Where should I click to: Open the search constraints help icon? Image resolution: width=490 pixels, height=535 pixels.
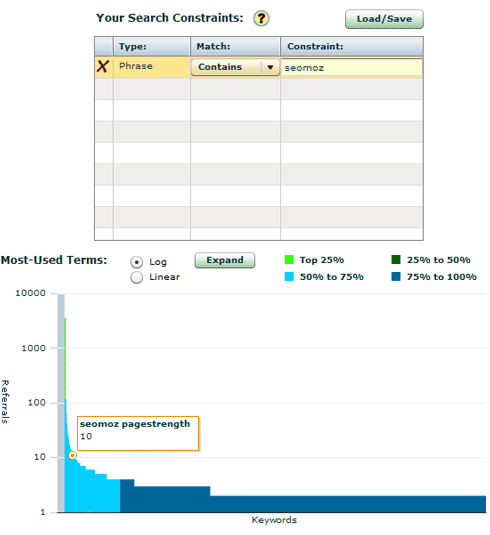point(261,18)
